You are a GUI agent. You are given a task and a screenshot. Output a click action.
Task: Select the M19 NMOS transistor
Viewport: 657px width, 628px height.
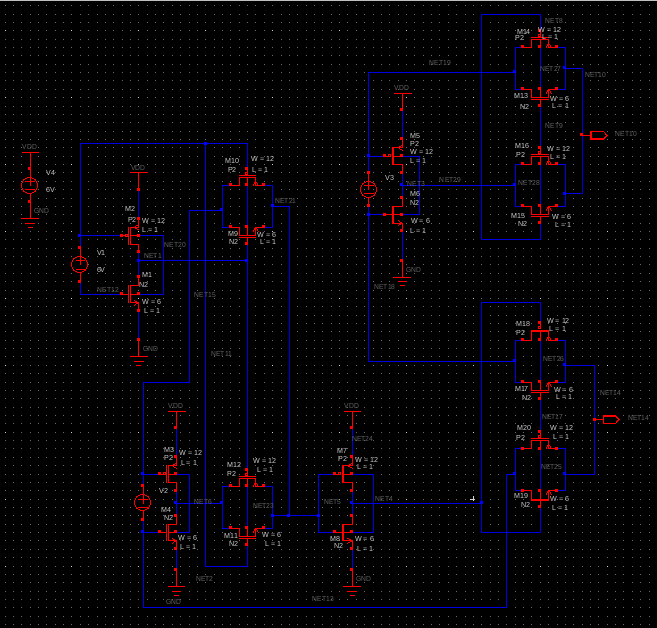540,497
